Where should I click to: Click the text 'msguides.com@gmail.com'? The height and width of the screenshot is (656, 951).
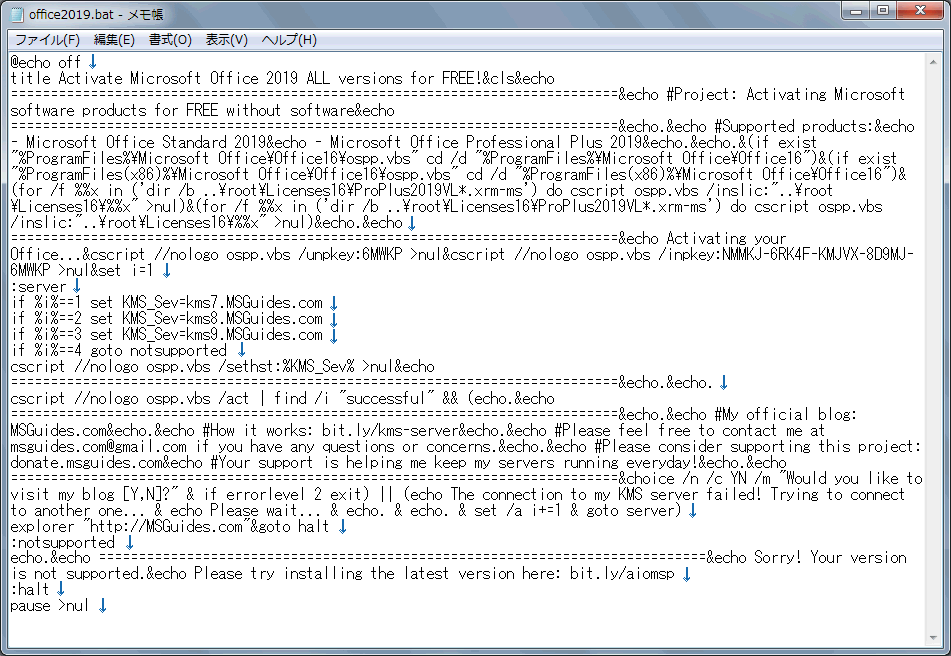click(x=98, y=446)
